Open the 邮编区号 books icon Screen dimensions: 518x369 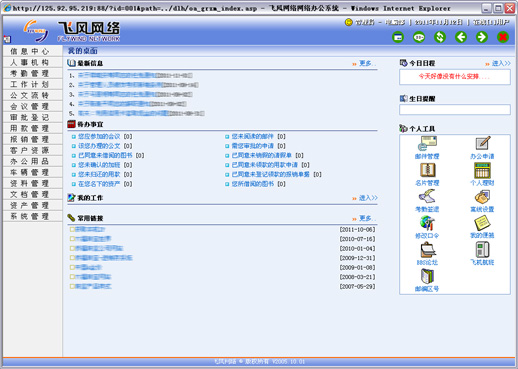(427, 276)
